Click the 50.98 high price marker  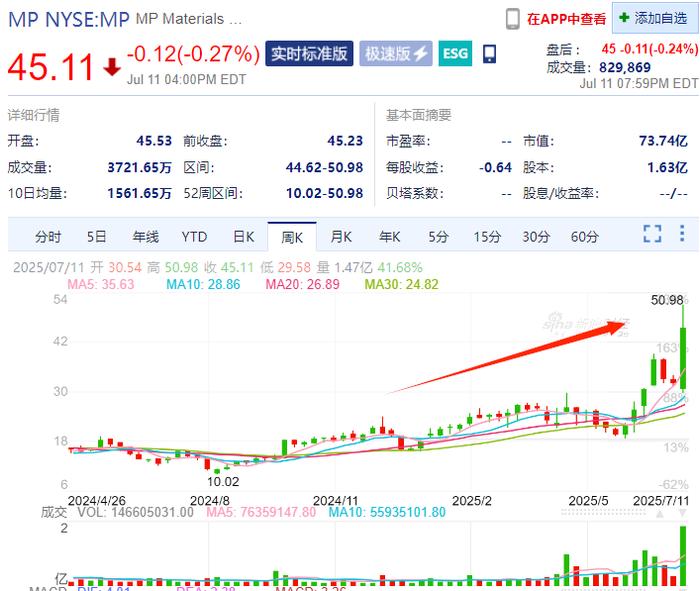point(667,300)
